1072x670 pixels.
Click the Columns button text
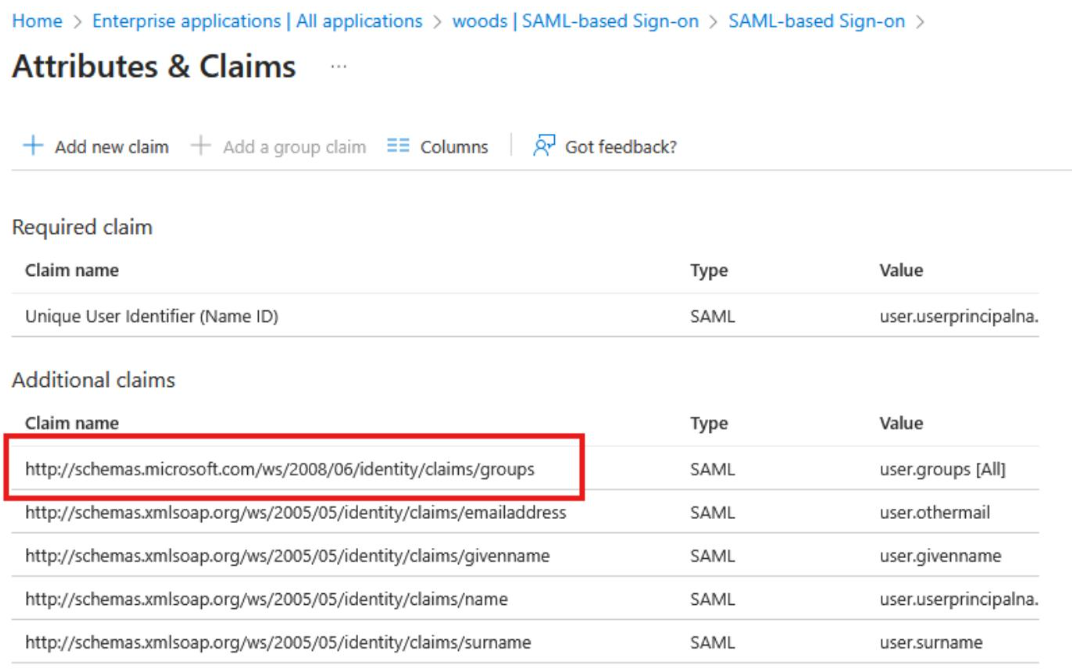454,147
